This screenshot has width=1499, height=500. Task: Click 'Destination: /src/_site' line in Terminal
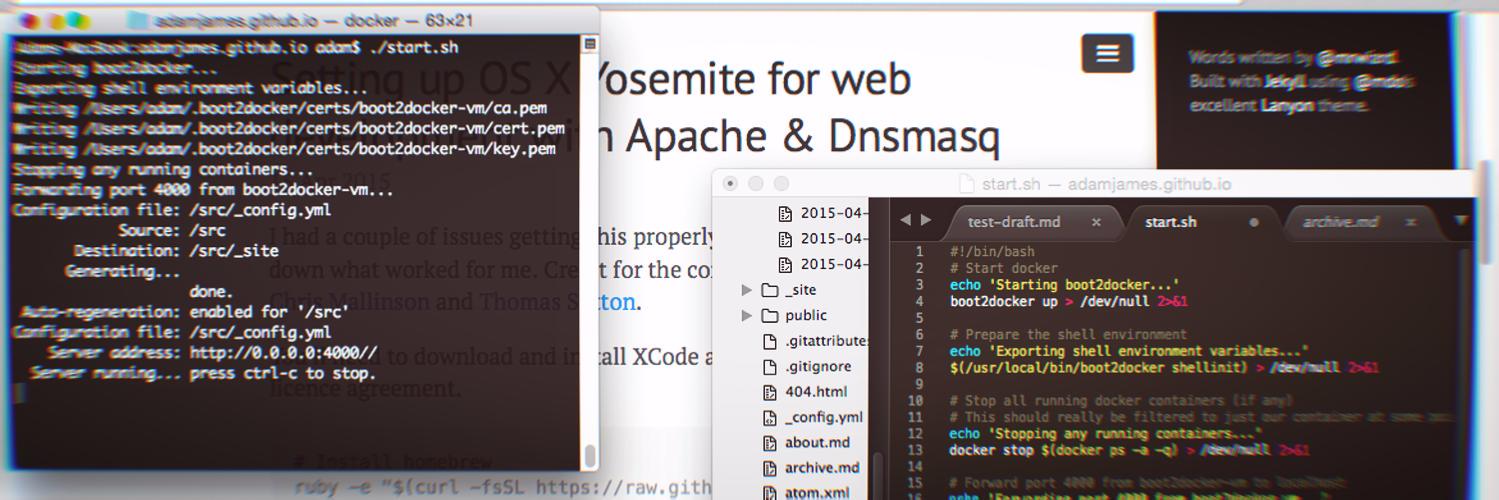(176, 251)
